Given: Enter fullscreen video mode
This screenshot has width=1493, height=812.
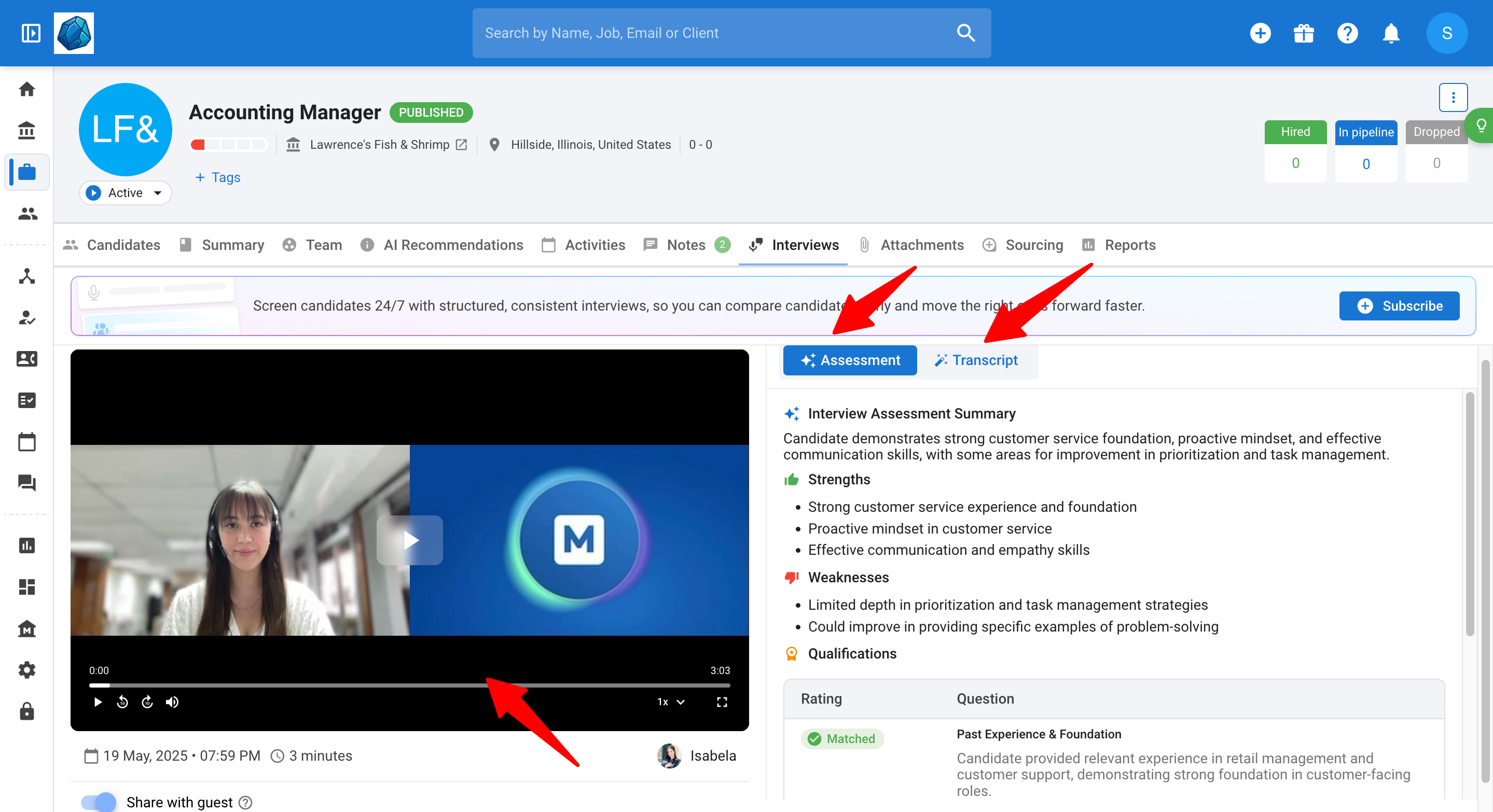Looking at the screenshot, I should [722, 702].
